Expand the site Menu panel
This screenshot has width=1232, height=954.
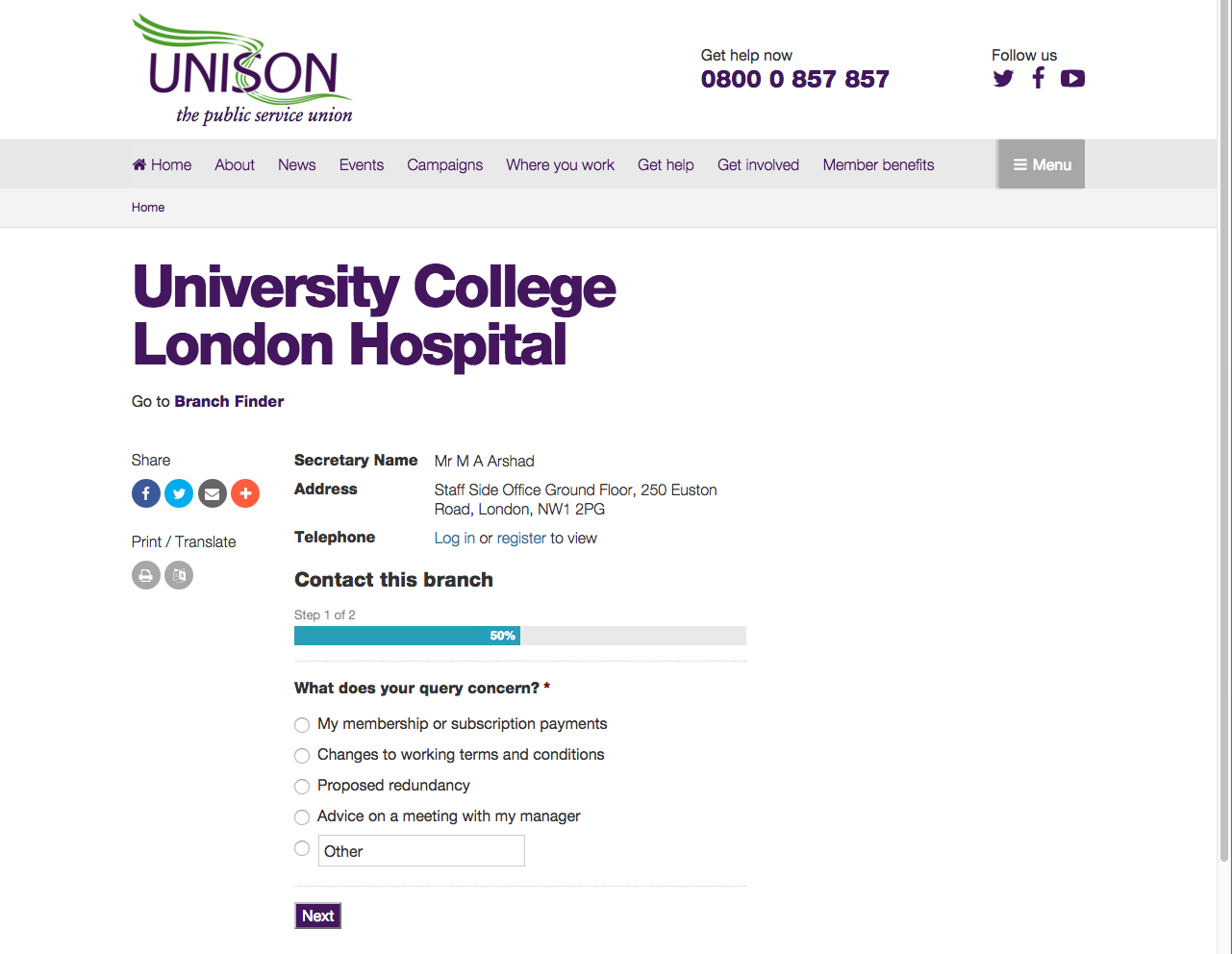click(1041, 164)
